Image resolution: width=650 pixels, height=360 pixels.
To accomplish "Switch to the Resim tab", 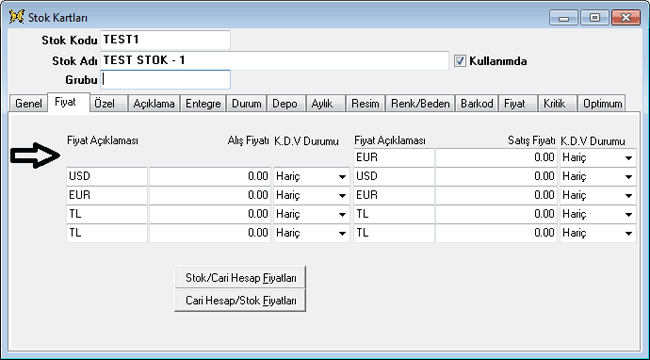I will tap(365, 103).
